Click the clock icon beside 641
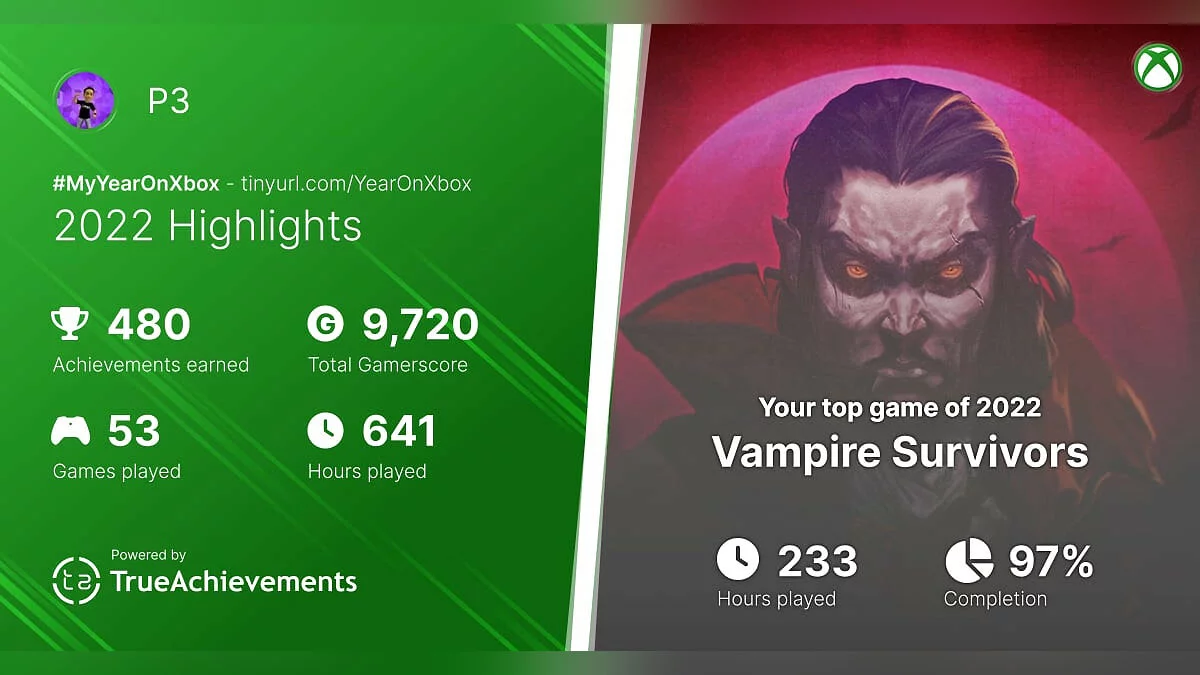The height and width of the screenshot is (675, 1200). tap(325, 431)
